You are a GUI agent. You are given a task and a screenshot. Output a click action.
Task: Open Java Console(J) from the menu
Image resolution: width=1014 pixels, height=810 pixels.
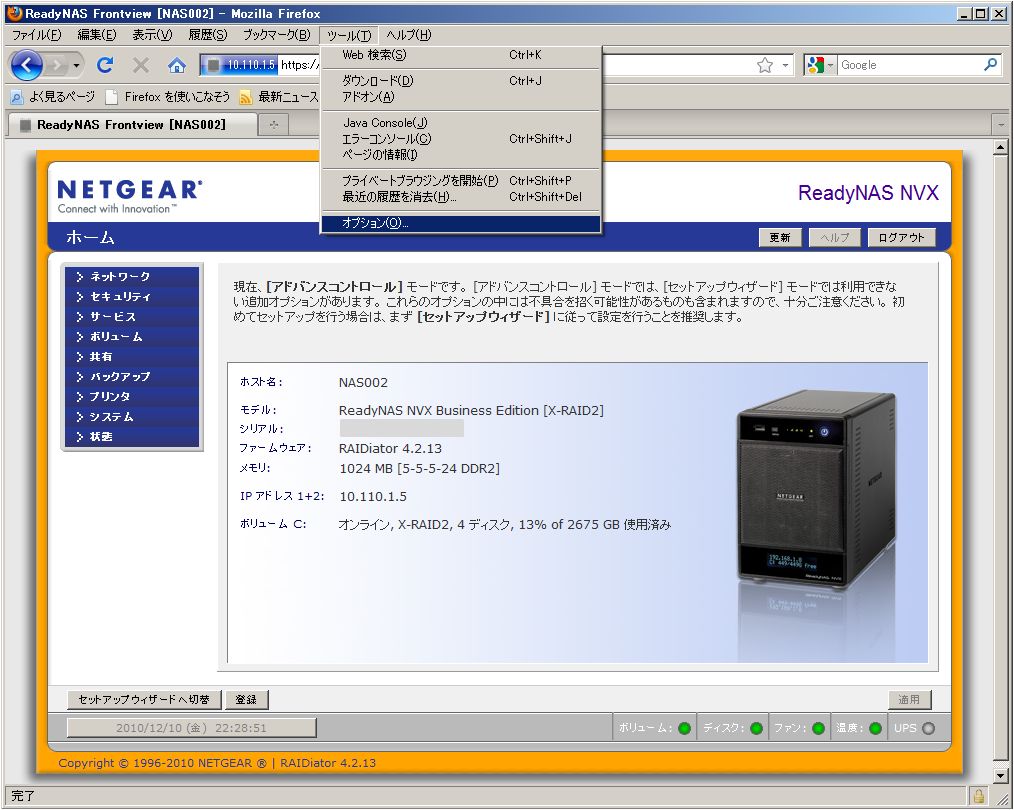tap(460, 123)
